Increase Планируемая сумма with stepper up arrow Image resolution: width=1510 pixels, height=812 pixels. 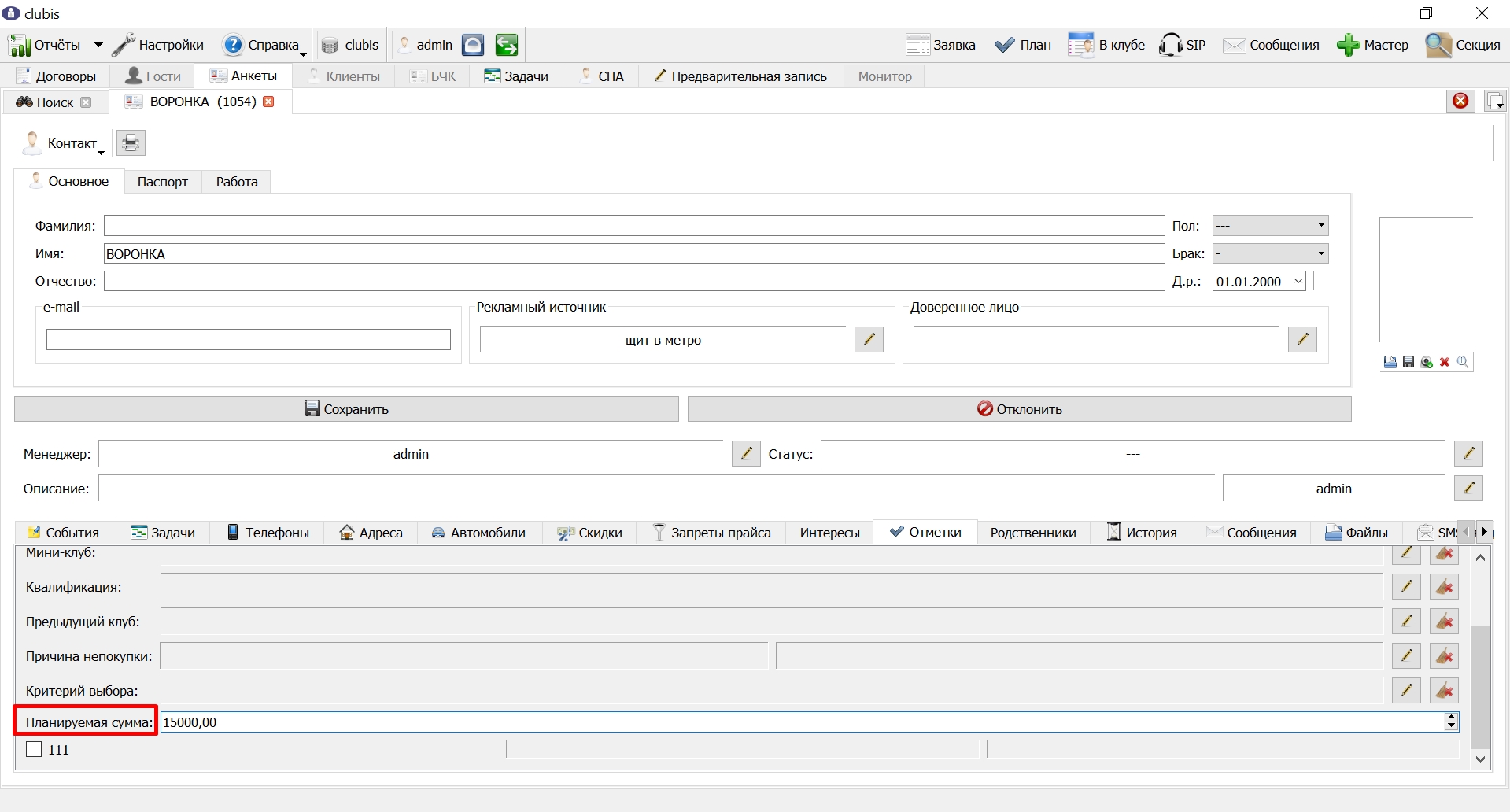tap(1451, 717)
